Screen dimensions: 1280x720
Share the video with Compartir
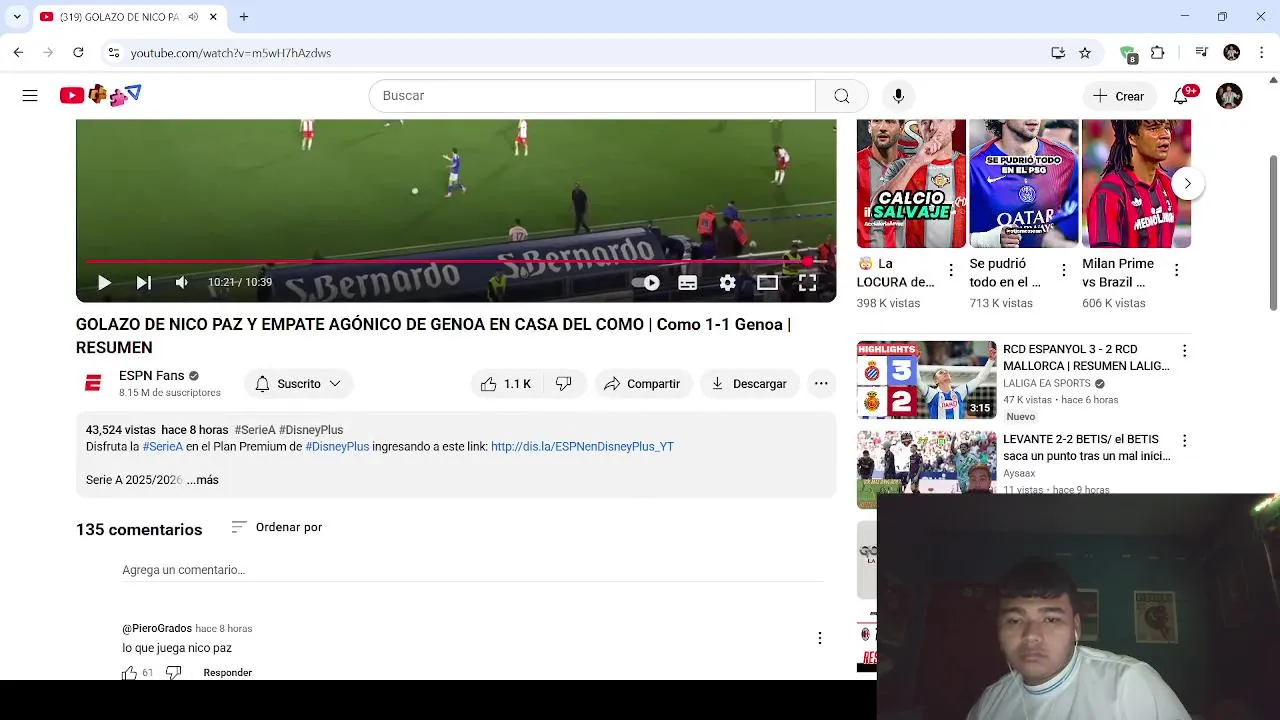(x=642, y=384)
